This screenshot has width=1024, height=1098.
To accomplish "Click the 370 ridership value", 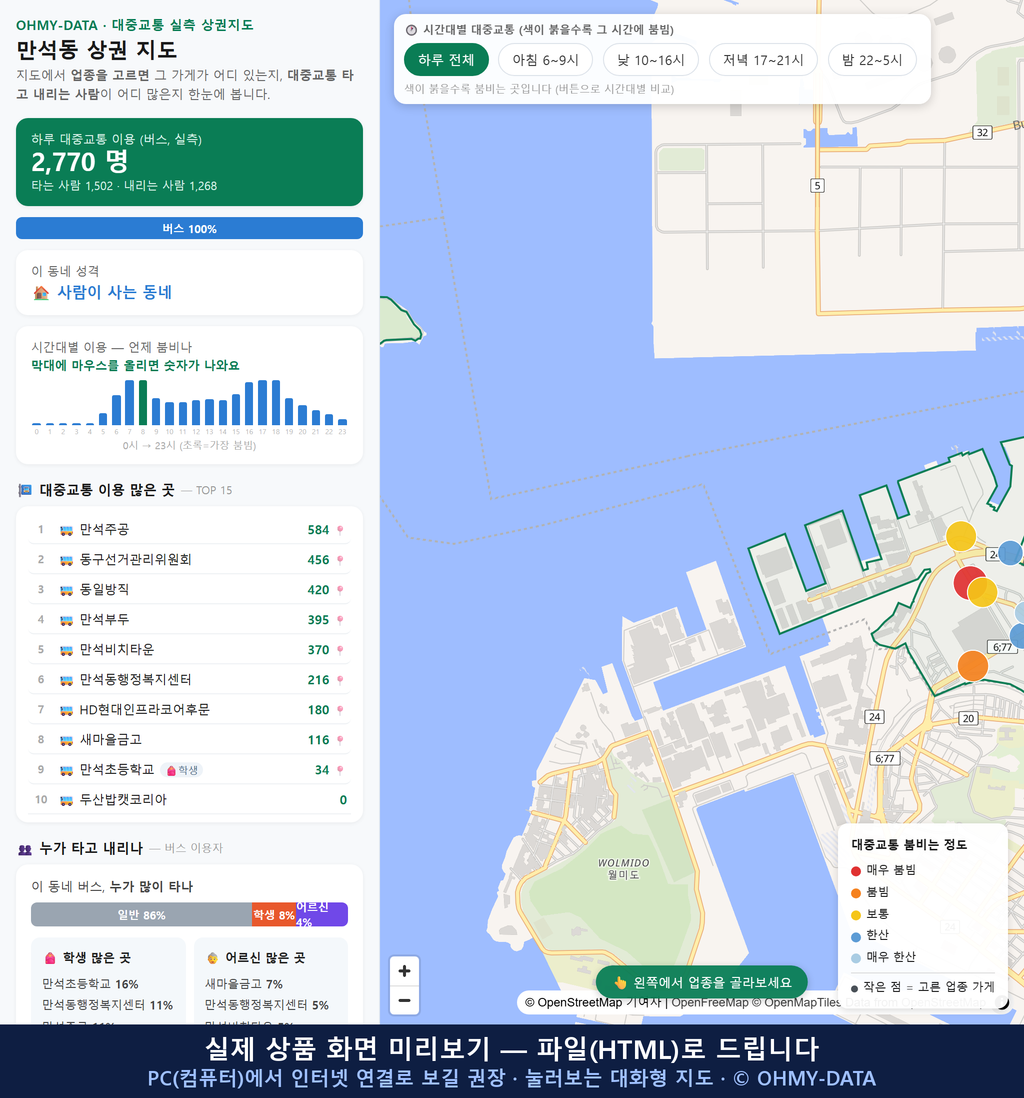I will point(318,650).
